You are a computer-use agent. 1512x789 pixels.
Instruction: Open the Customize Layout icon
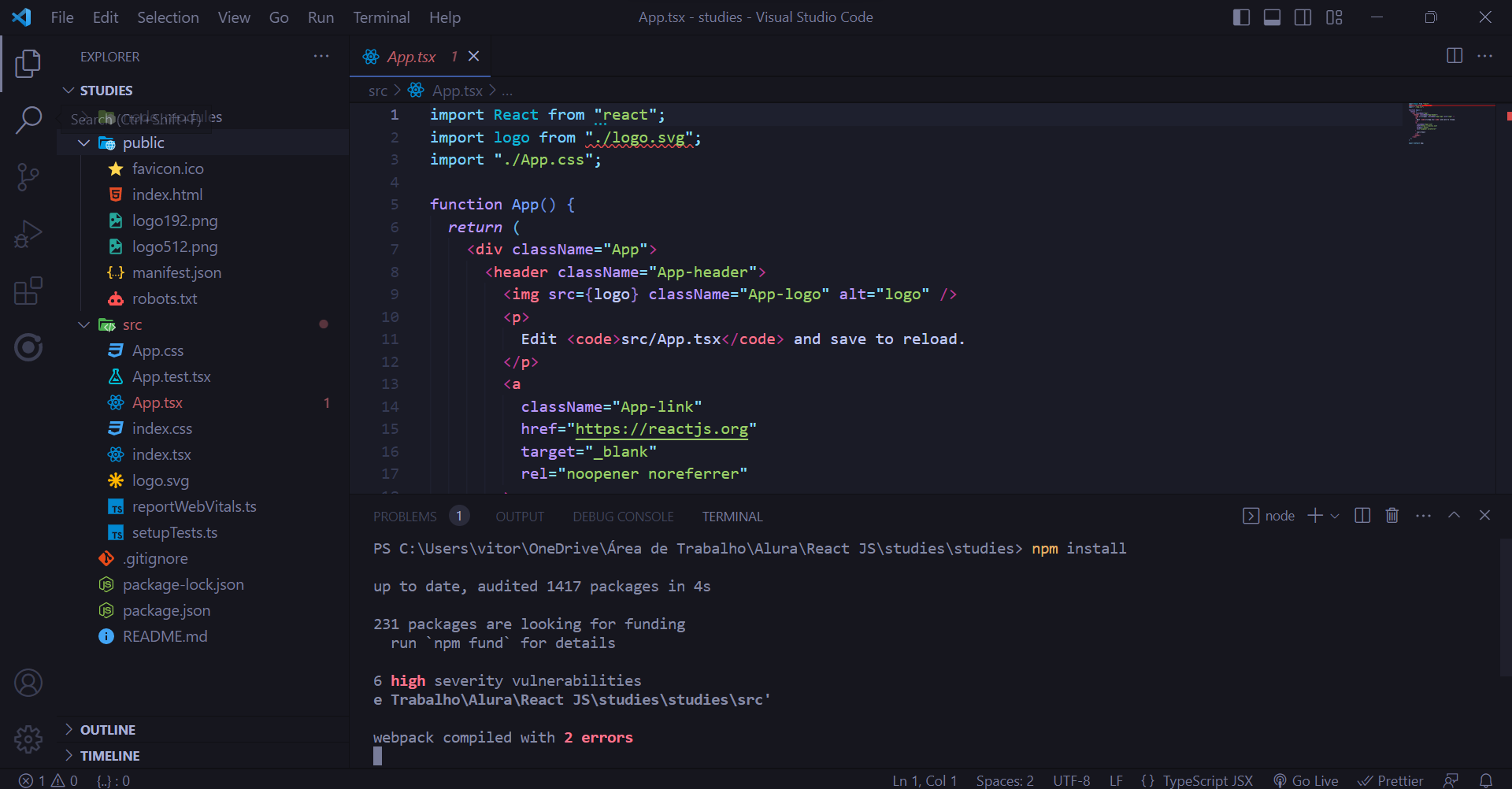coord(1334,17)
